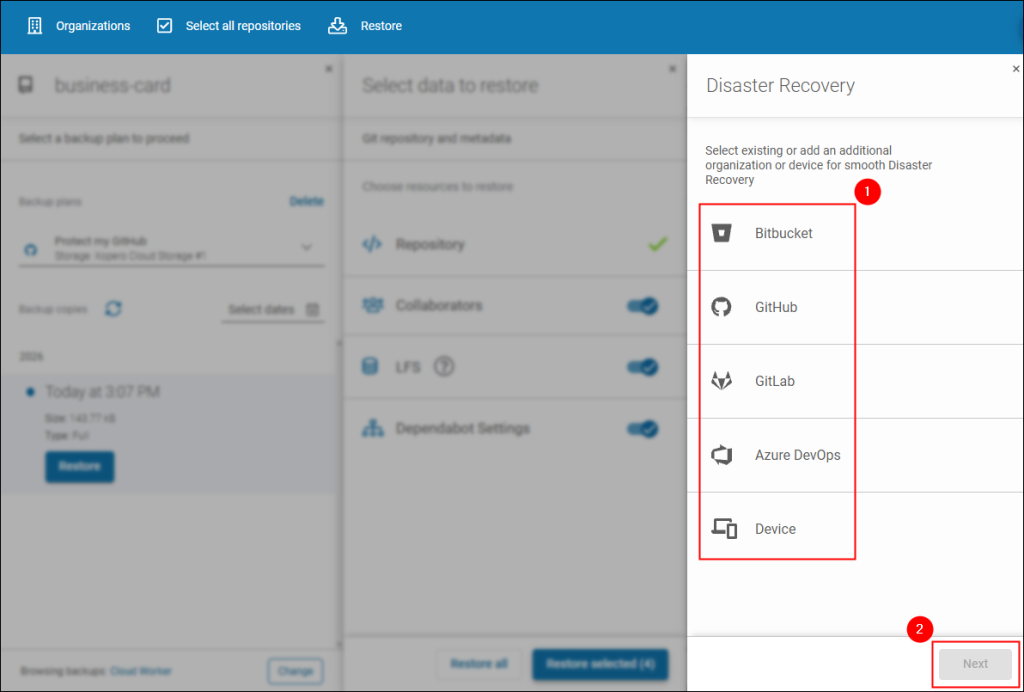Open Restore from the top bar
The image size is (1024, 692).
point(381,26)
